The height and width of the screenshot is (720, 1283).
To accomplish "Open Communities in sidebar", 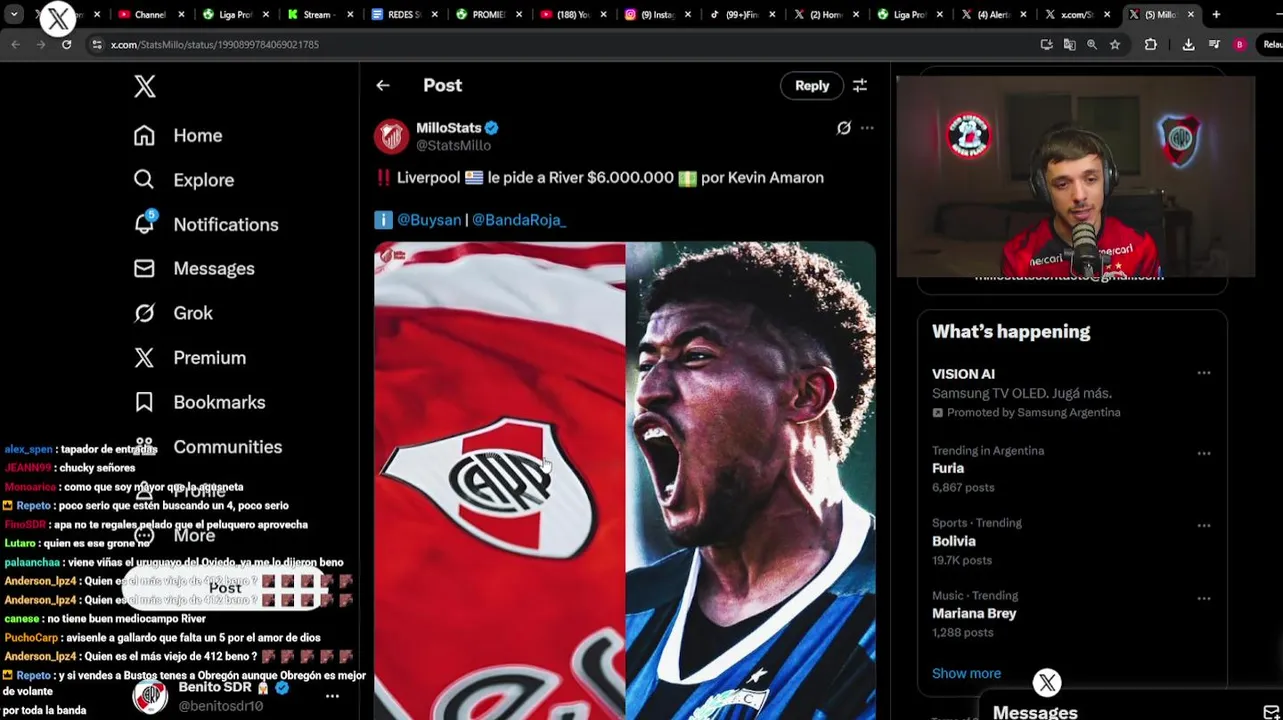I will tap(208, 447).
